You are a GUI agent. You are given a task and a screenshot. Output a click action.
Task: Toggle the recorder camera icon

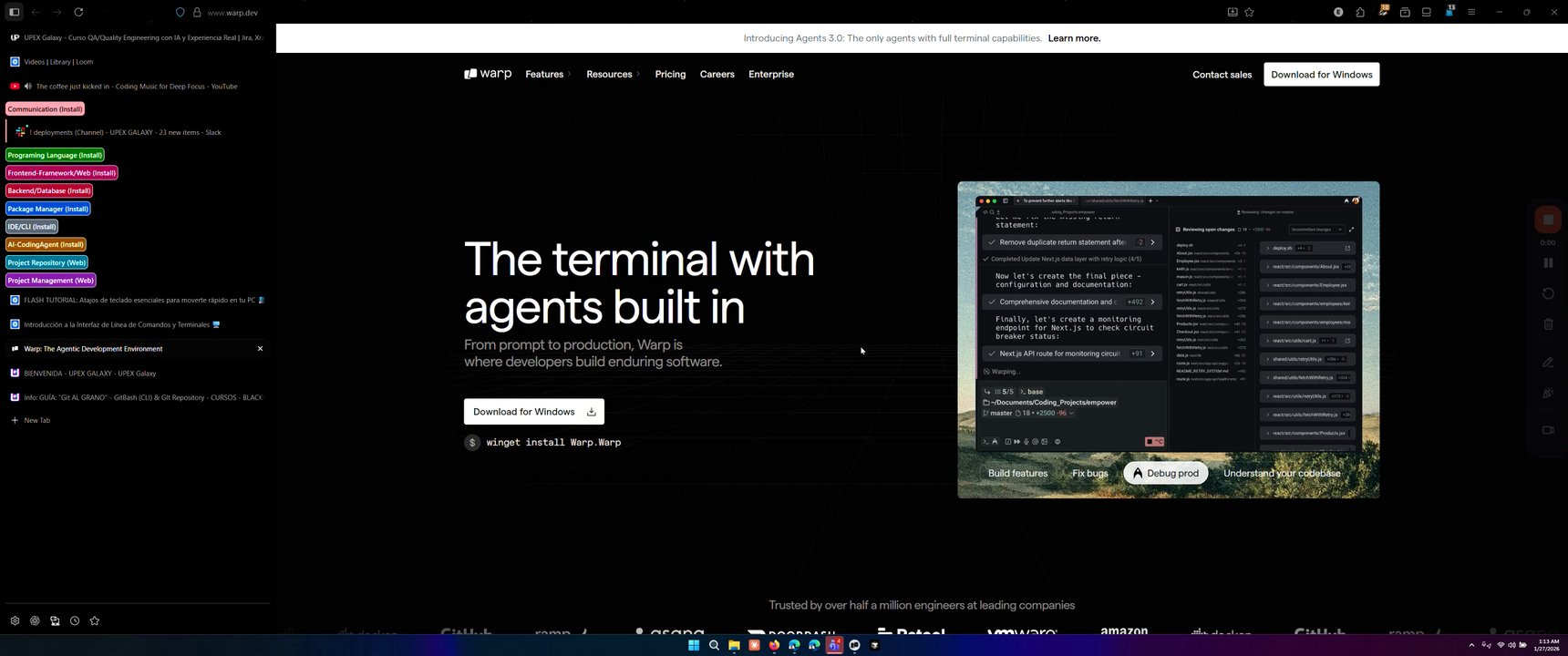pos(1548,430)
